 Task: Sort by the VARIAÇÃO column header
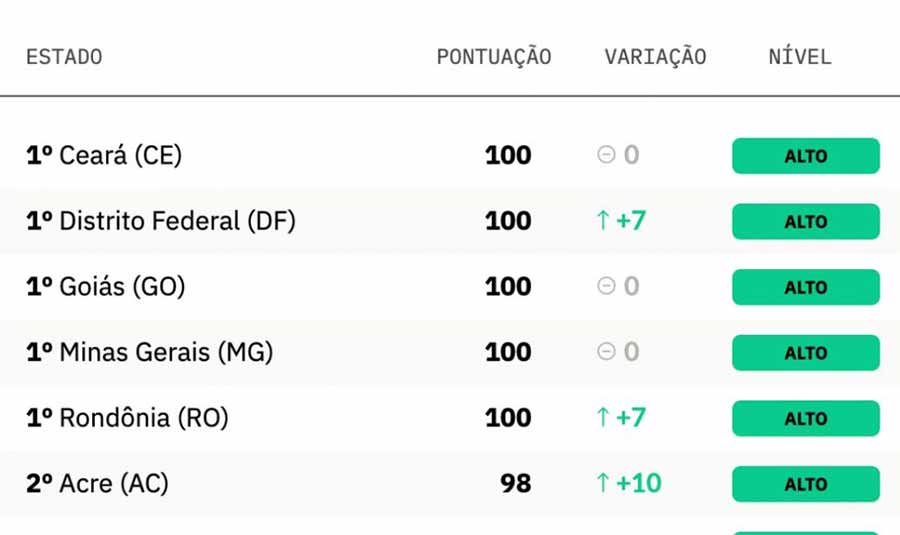point(655,57)
